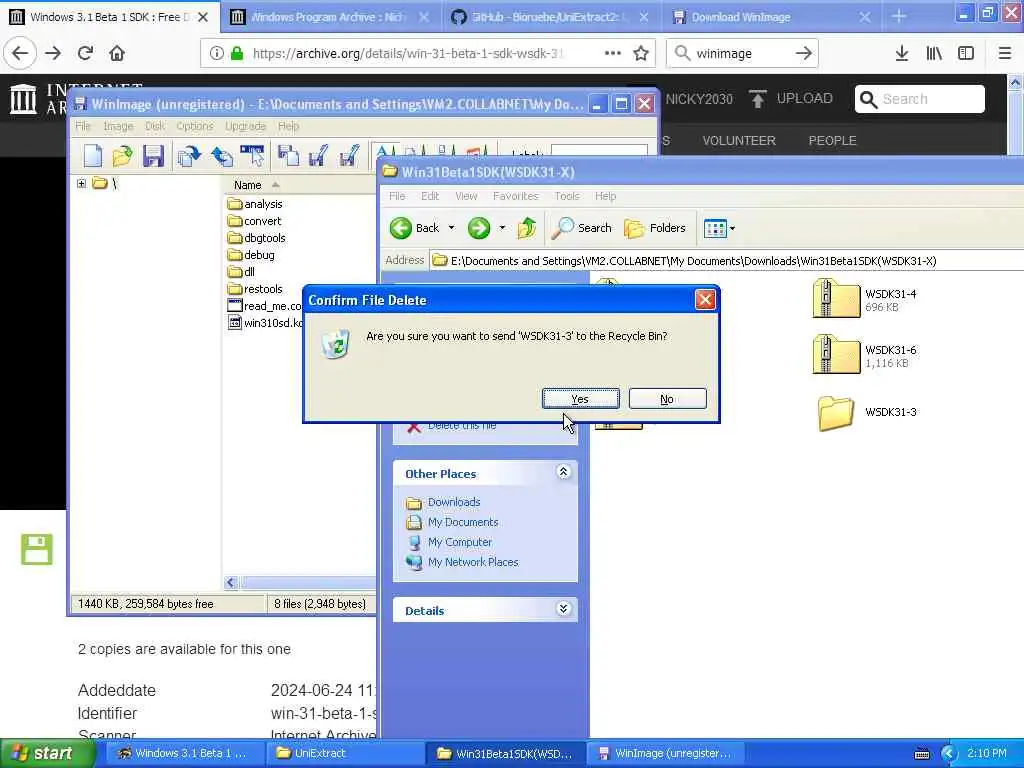
Task: Open the Firefox library icon
Action: (934, 53)
